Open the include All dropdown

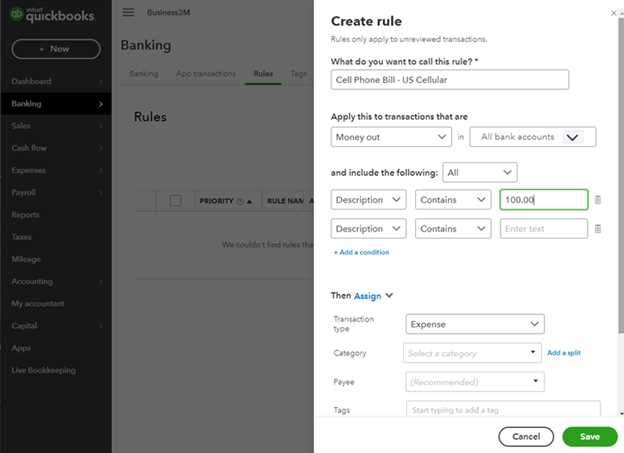point(480,172)
